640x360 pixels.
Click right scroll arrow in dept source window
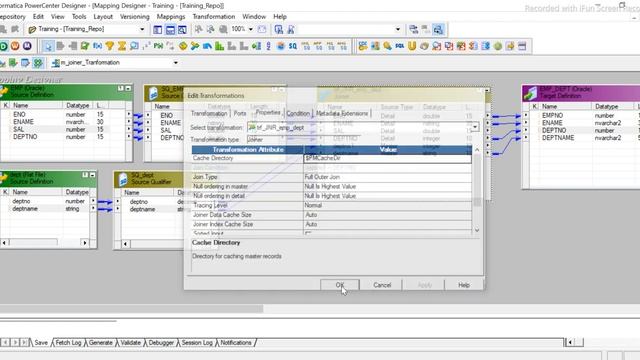coord(84,243)
